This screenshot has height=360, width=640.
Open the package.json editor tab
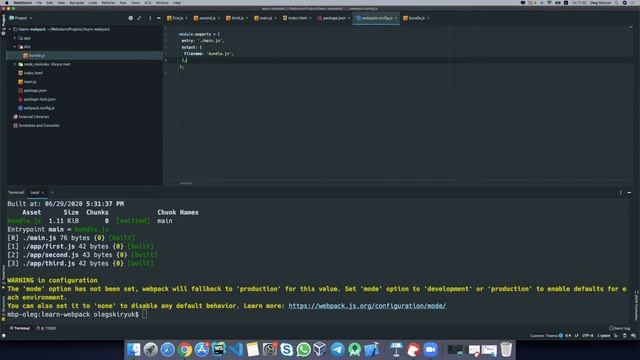333,18
